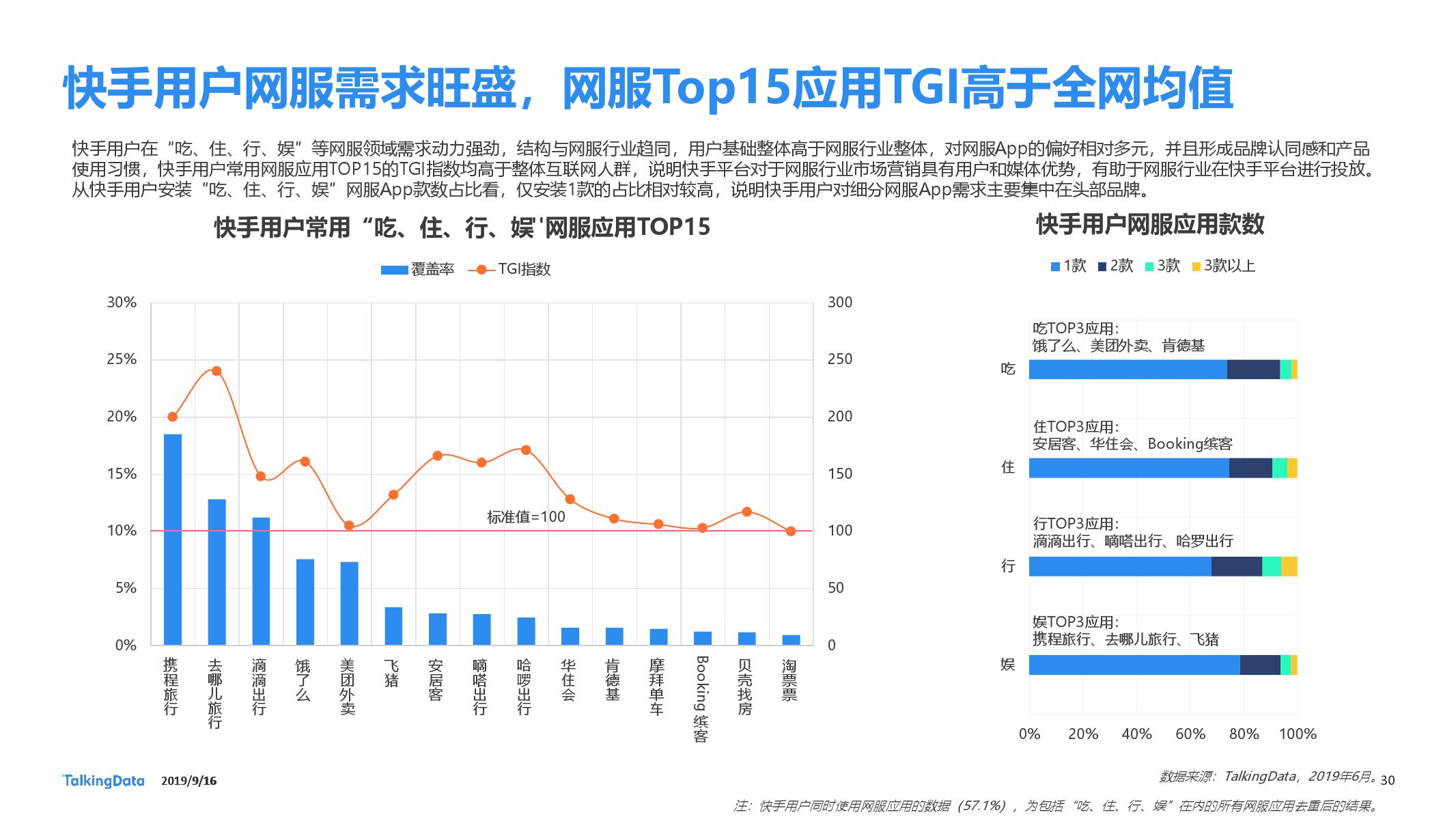Click the 300 right axis label

(840, 302)
